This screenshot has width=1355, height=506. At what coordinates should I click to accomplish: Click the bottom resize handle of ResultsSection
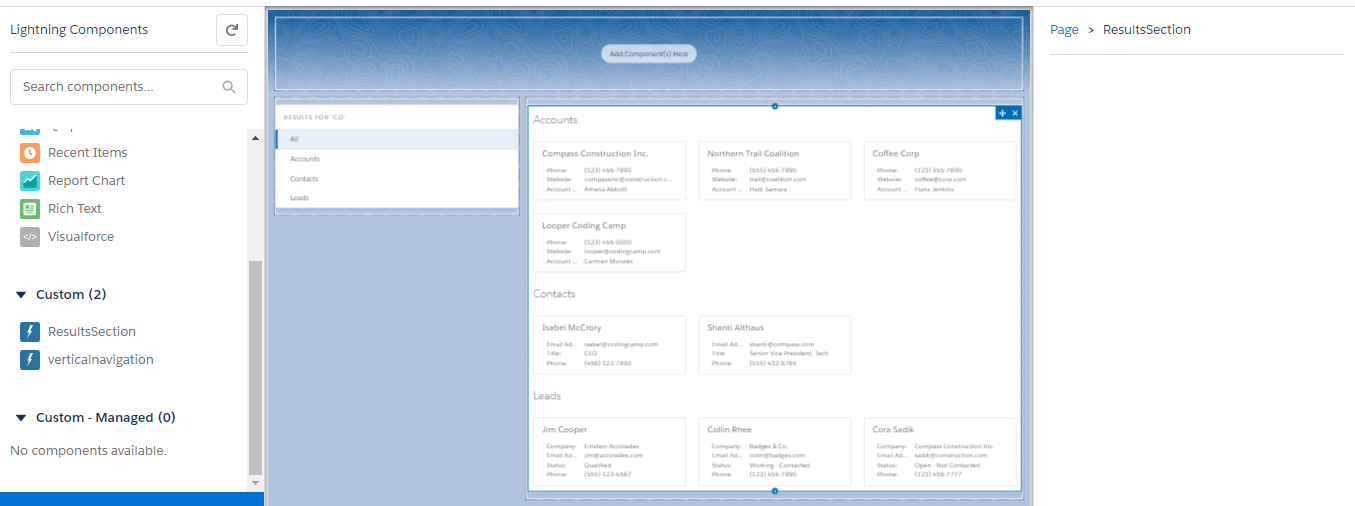[774, 491]
